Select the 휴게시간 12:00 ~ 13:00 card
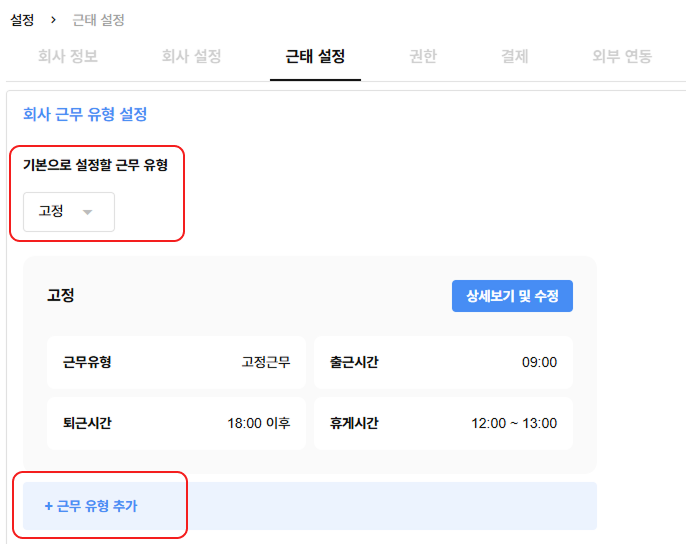 coord(443,423)
